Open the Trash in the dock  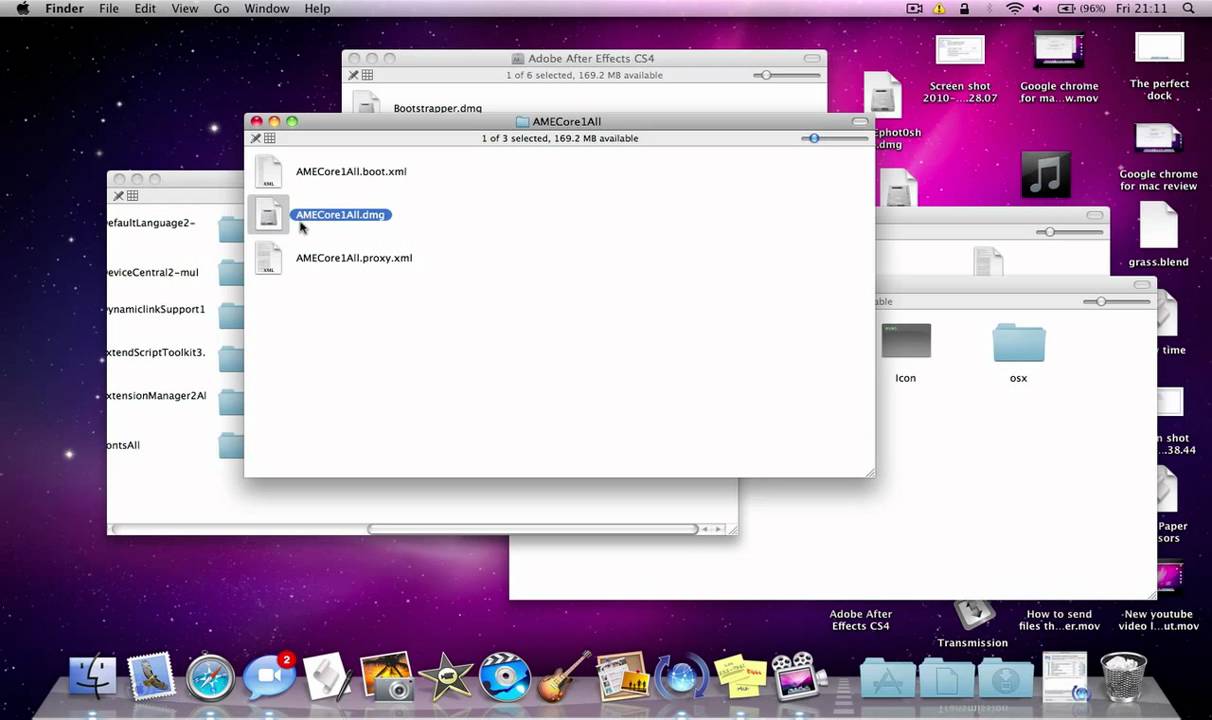point(1123,676)
